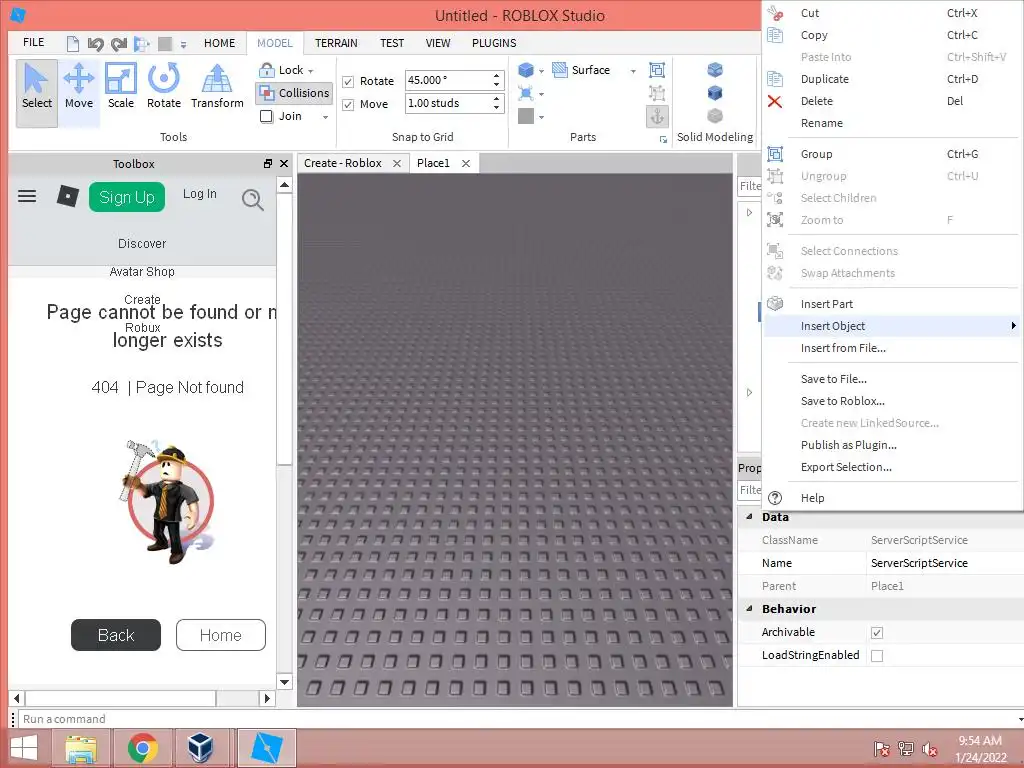Click the Negate solid modeling icon
The image size is (1024, 768).
pyautogui.click(x=715, y=92)
